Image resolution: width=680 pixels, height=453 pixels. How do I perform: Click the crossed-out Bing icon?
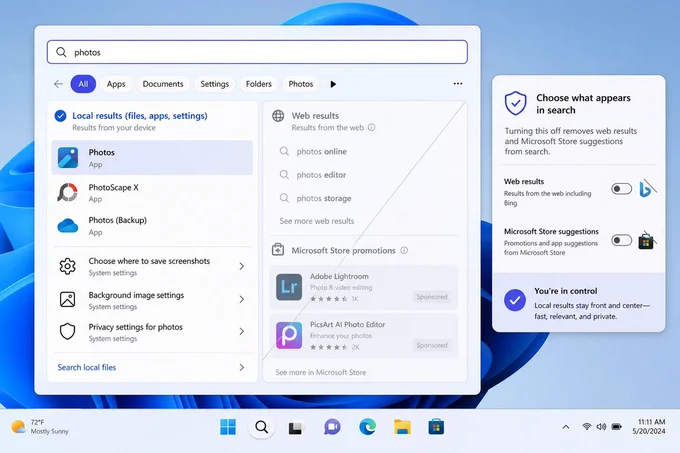pyautogui.click(x=647, y=189)
